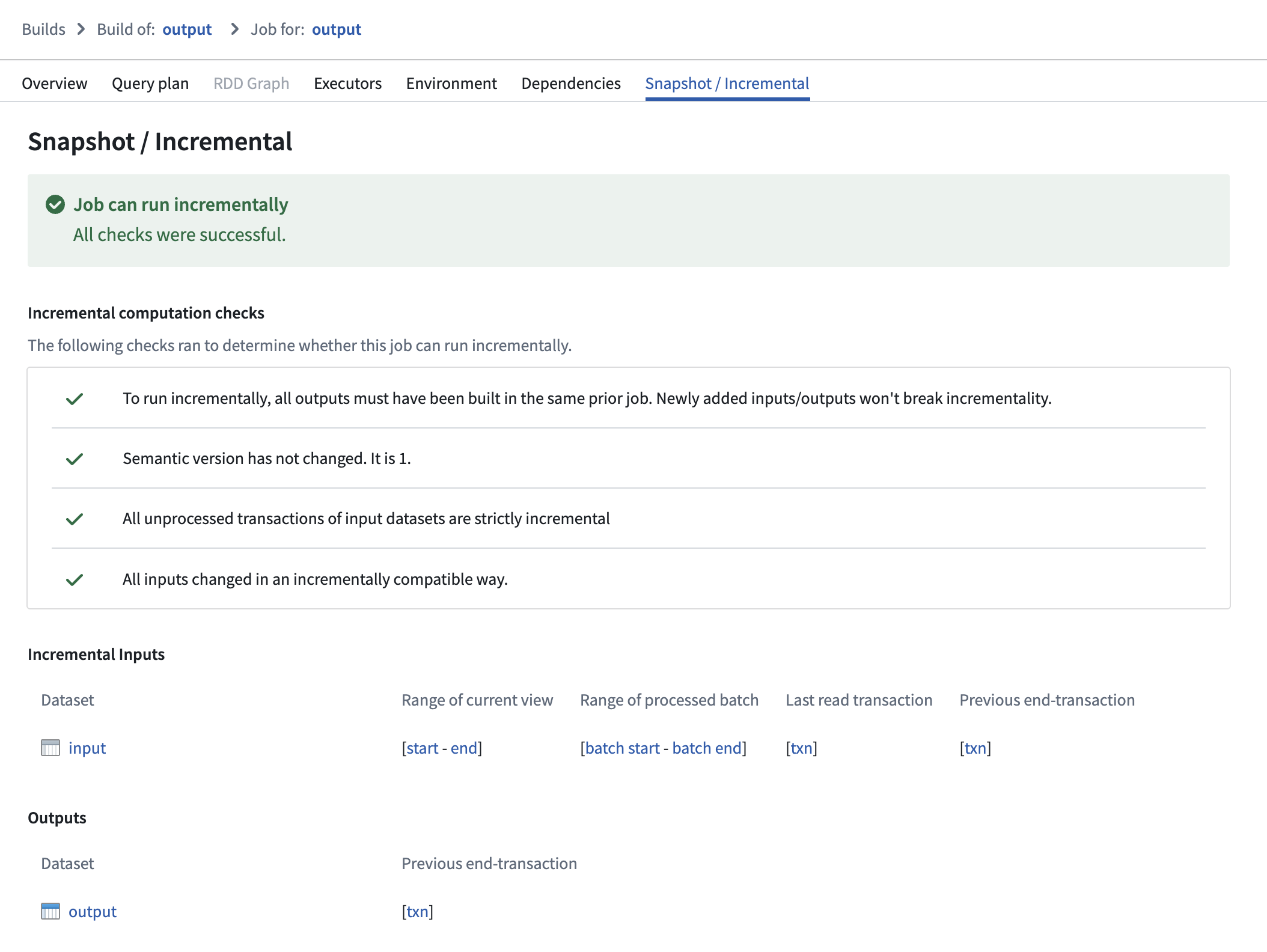The height and width of the screenshot is (952, 1267).
Task: Switch to the Overview tab
Action: [55, 84]
